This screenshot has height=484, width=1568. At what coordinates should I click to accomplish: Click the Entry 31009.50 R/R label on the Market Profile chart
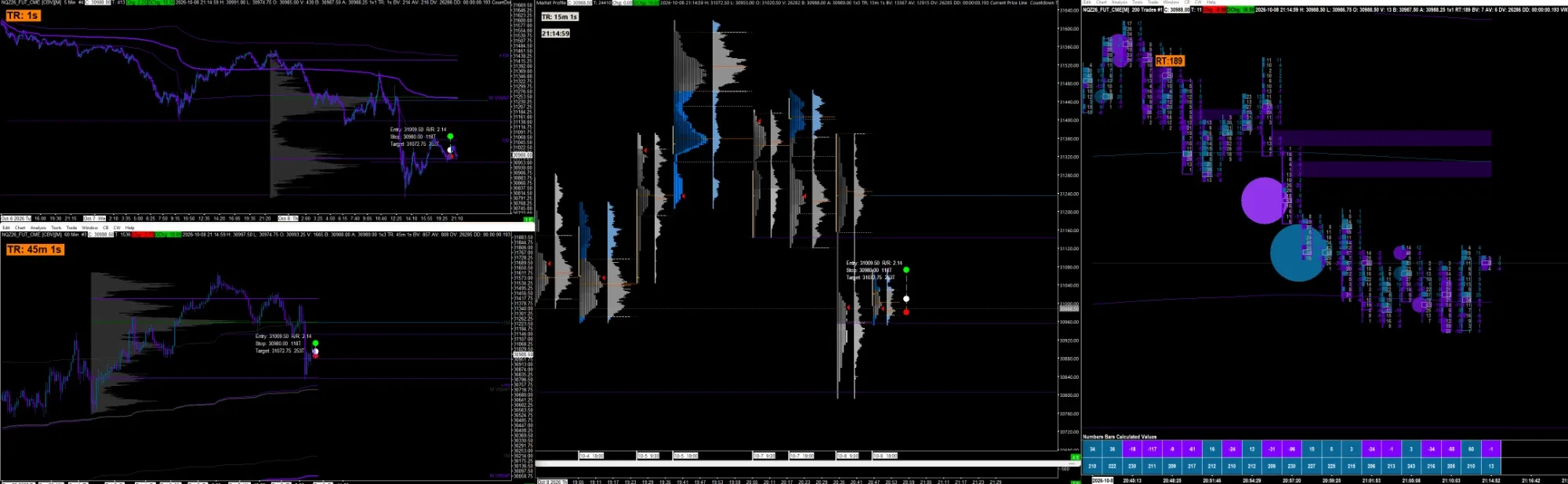pos(874,263)
